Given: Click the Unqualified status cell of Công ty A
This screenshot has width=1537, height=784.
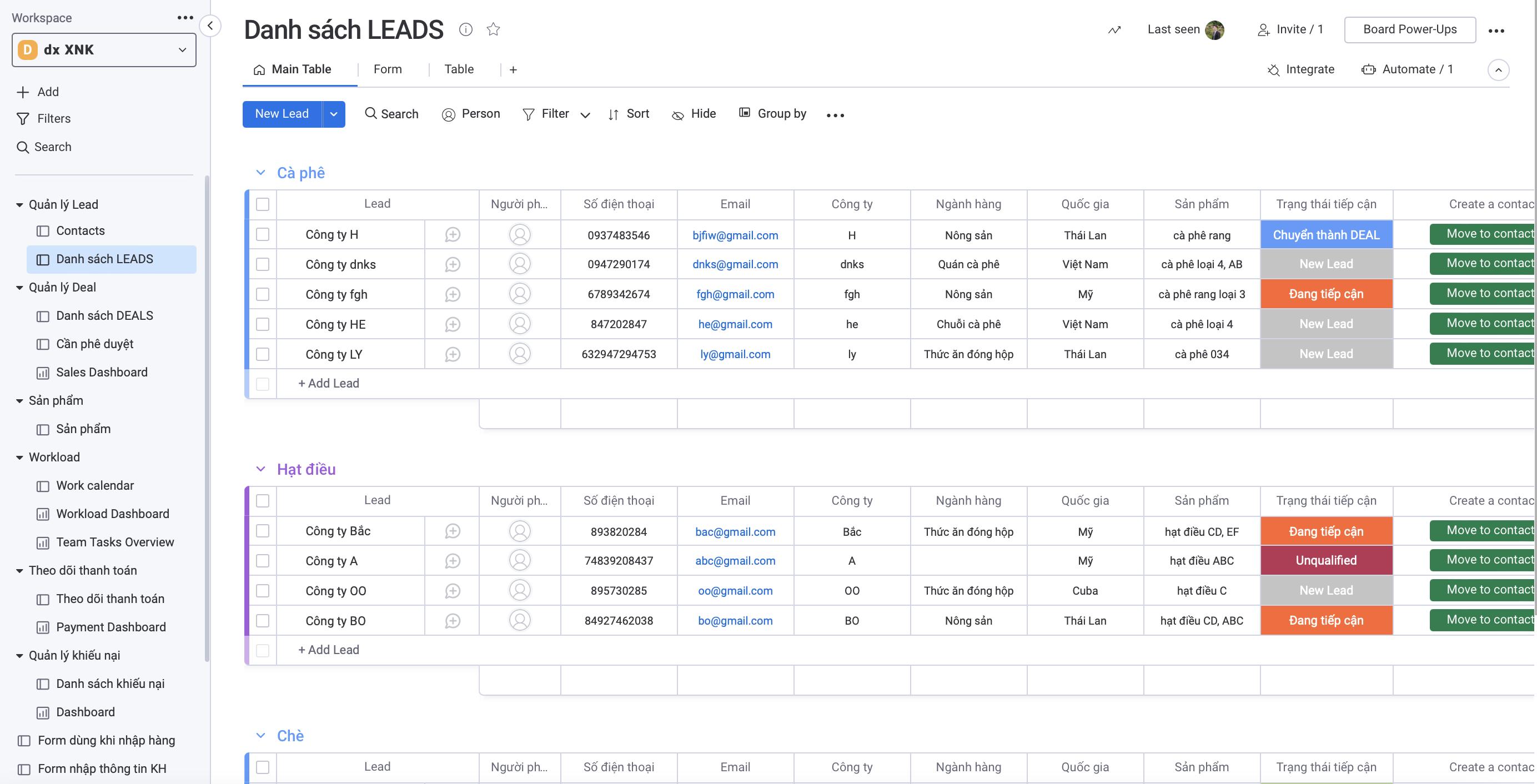Looking at the screenshot, I should pyautogui.click(x=1326, y=561).
